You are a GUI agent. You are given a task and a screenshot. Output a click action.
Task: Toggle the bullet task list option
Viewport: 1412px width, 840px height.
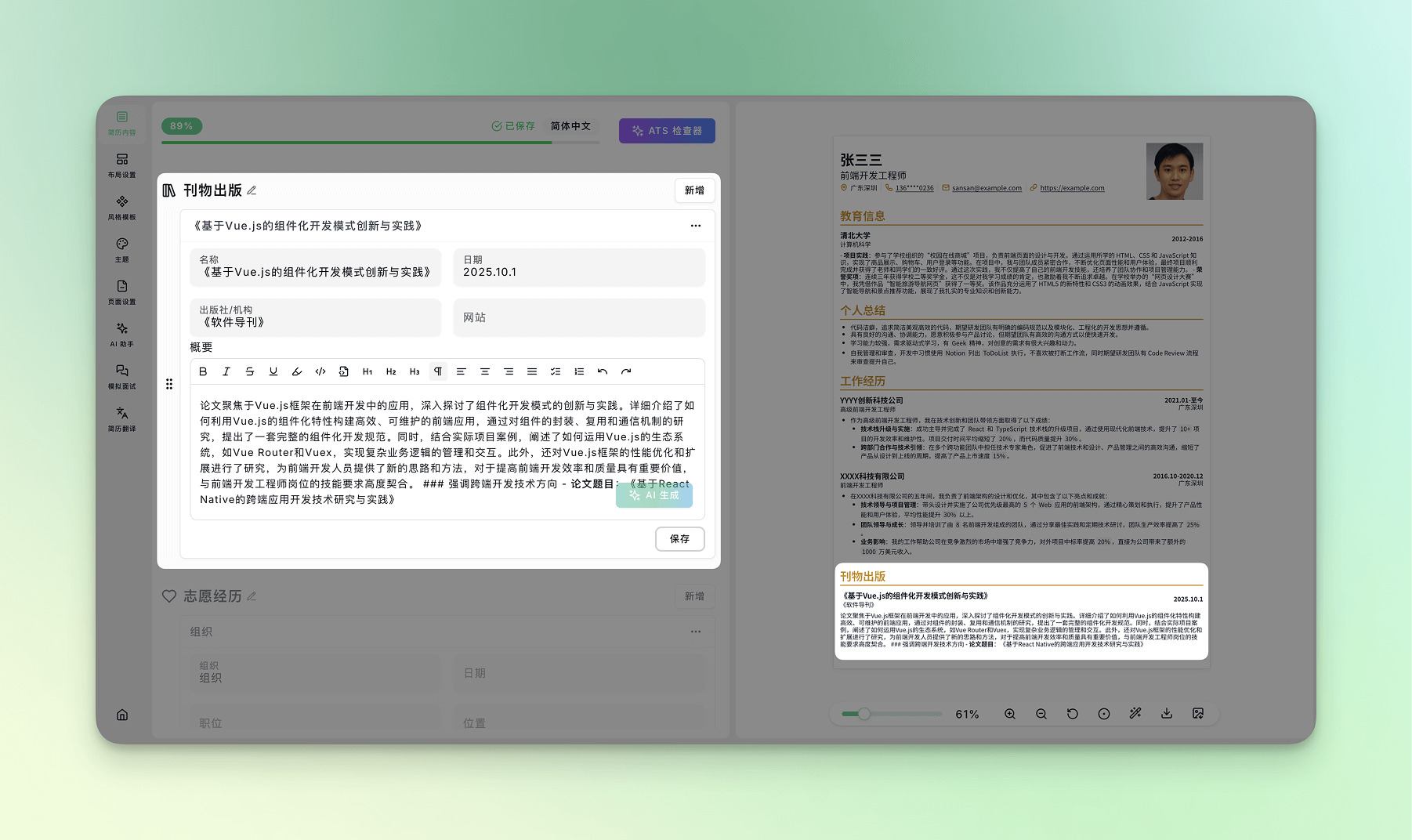(556, 371)
